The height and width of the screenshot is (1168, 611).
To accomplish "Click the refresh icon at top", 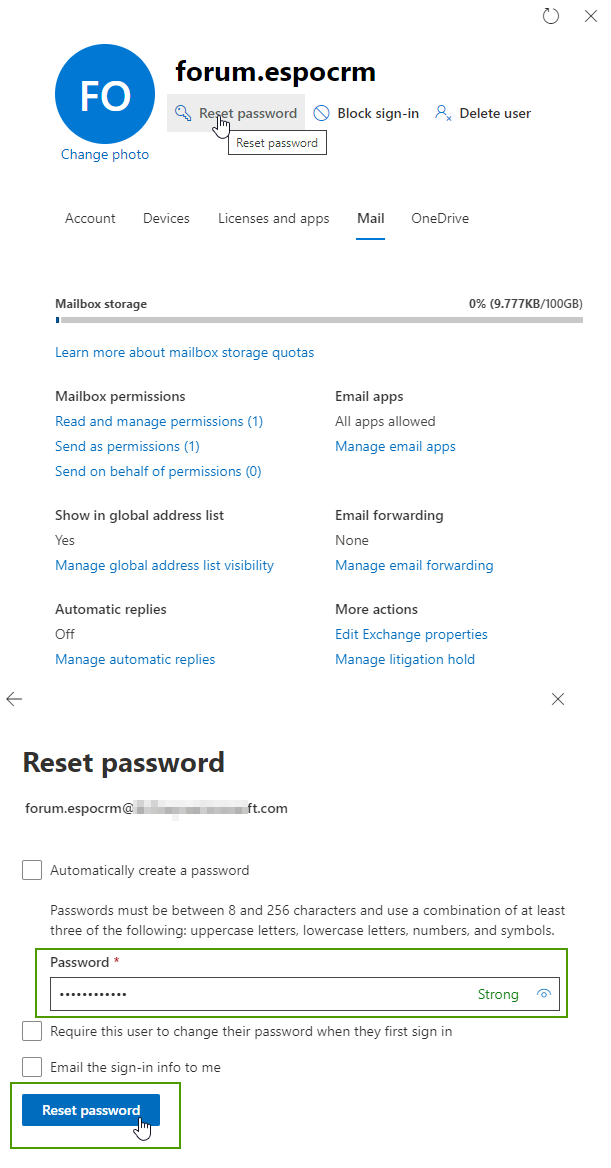I will [550, 16].
